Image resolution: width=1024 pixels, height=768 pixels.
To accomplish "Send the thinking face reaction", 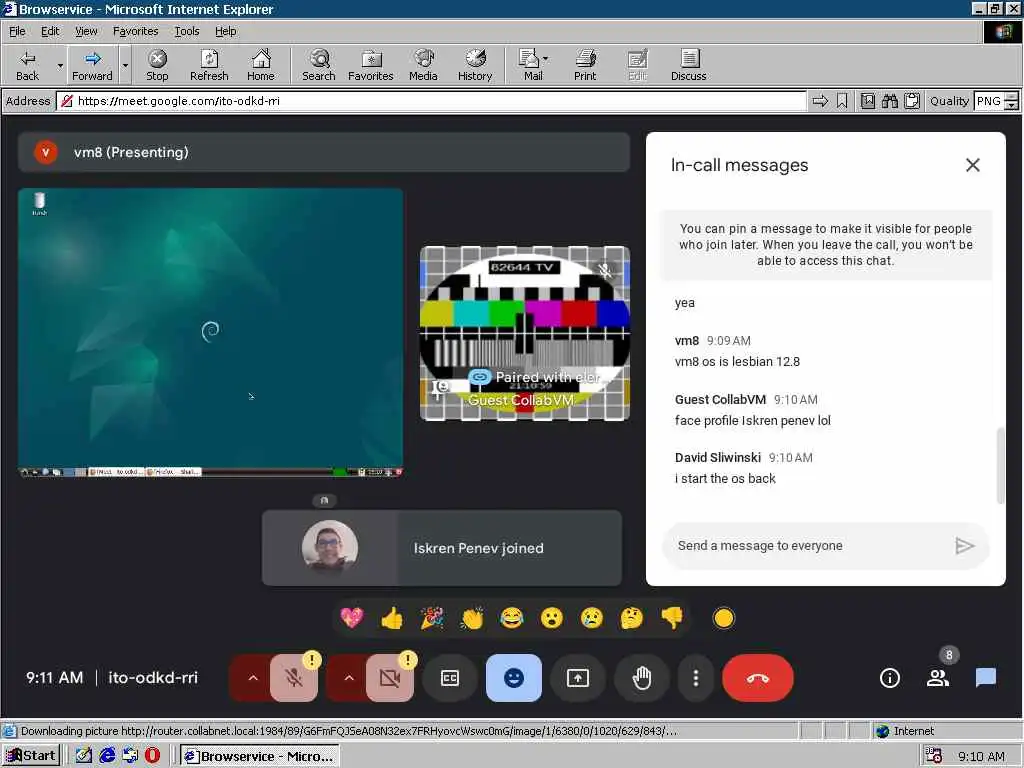I will pyautogui.click(x=632, y=618).
